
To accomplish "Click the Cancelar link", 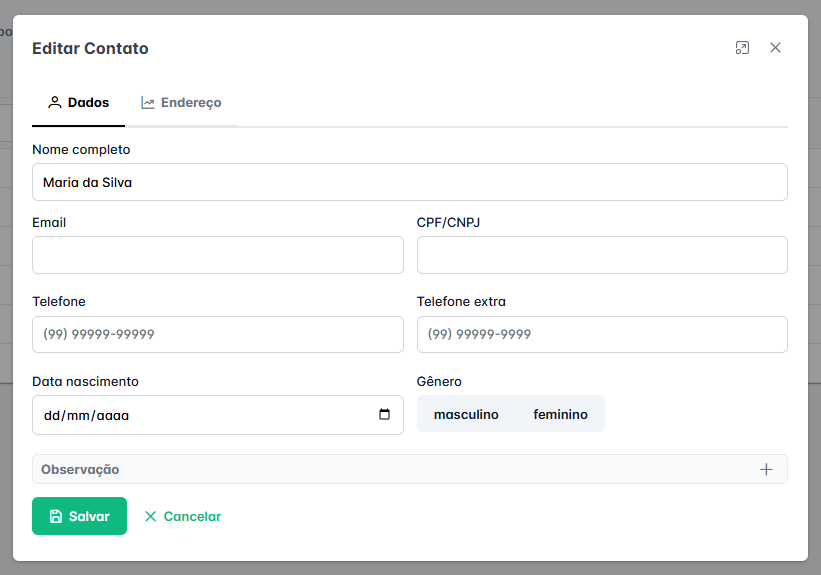I will pos(192,517).
